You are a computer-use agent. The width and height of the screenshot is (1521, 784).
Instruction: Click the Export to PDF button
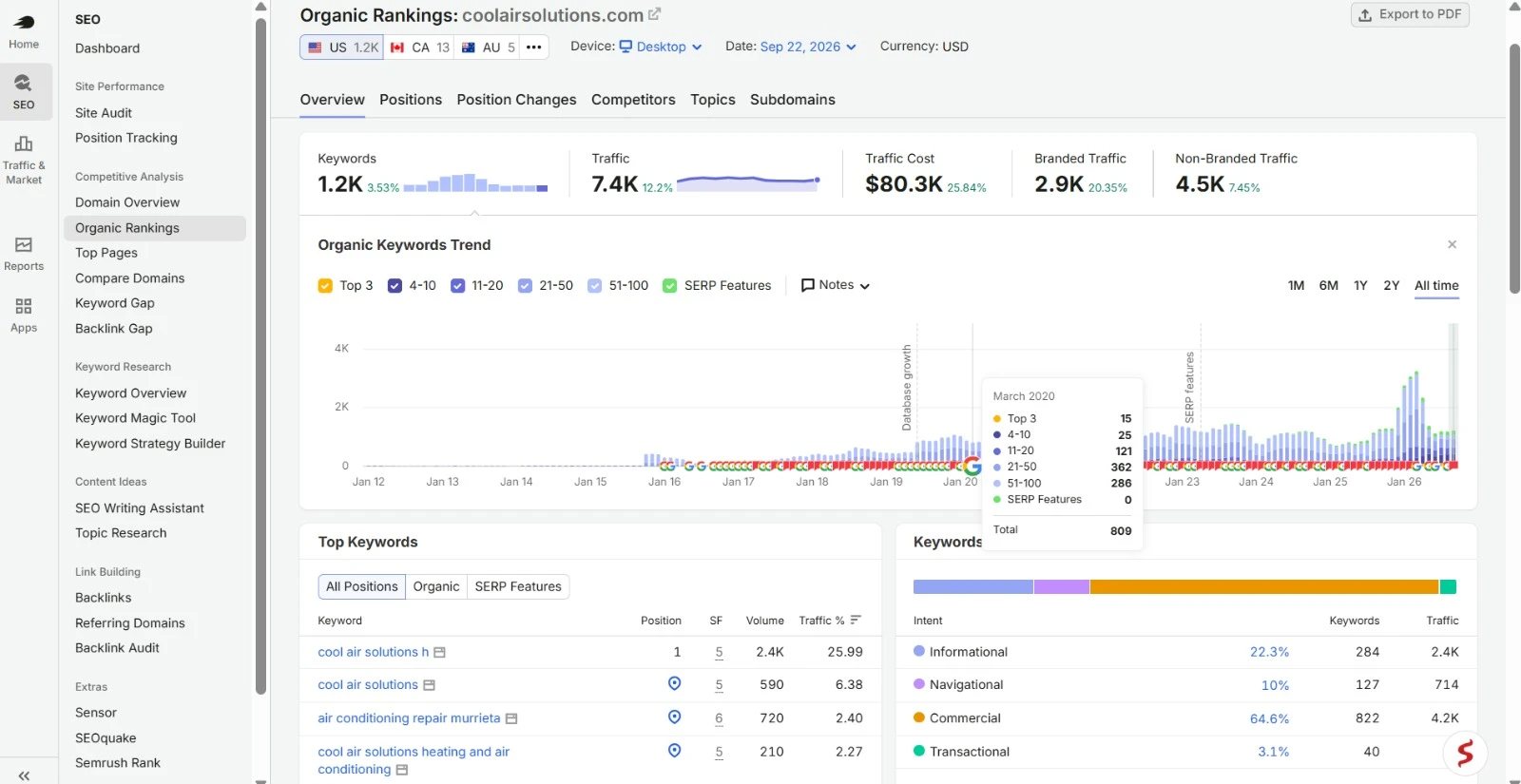click(x=1410, y=14)
